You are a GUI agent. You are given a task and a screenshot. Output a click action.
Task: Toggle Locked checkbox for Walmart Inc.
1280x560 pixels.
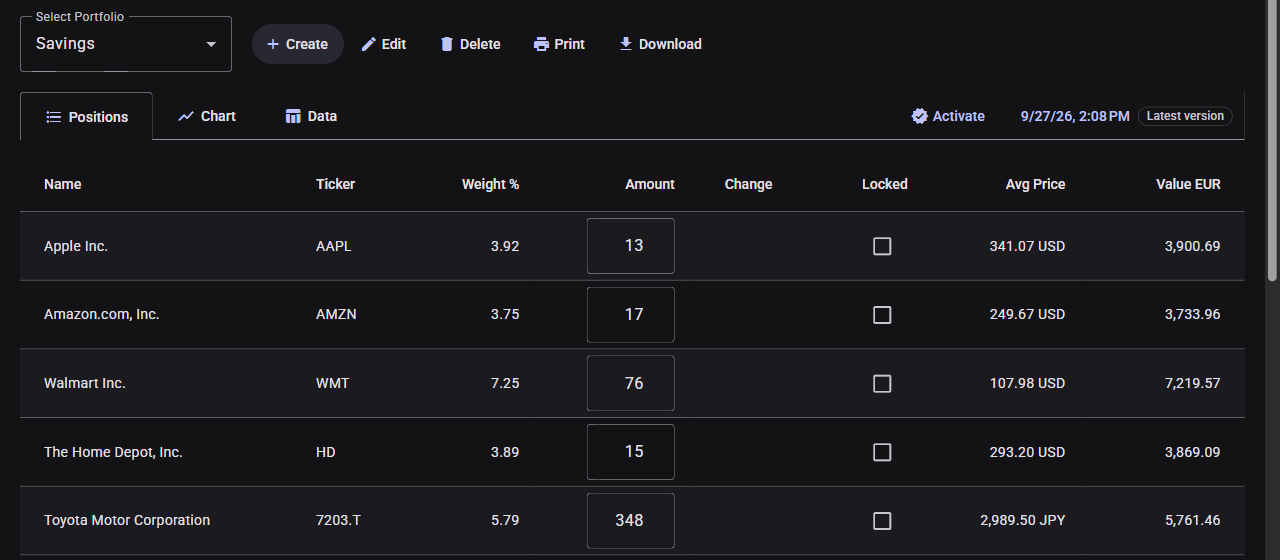tap(882, 383)
